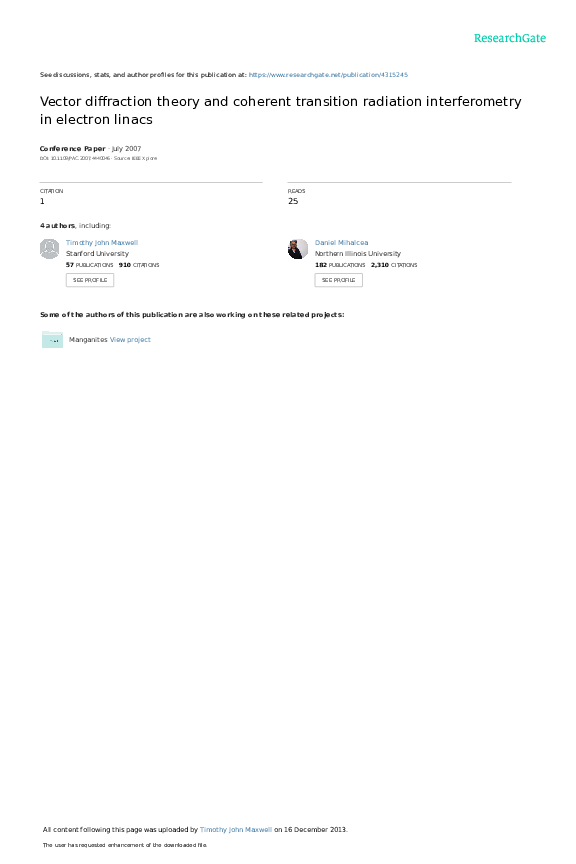Click the ResearchGate logo

click(x=510, y=38)
